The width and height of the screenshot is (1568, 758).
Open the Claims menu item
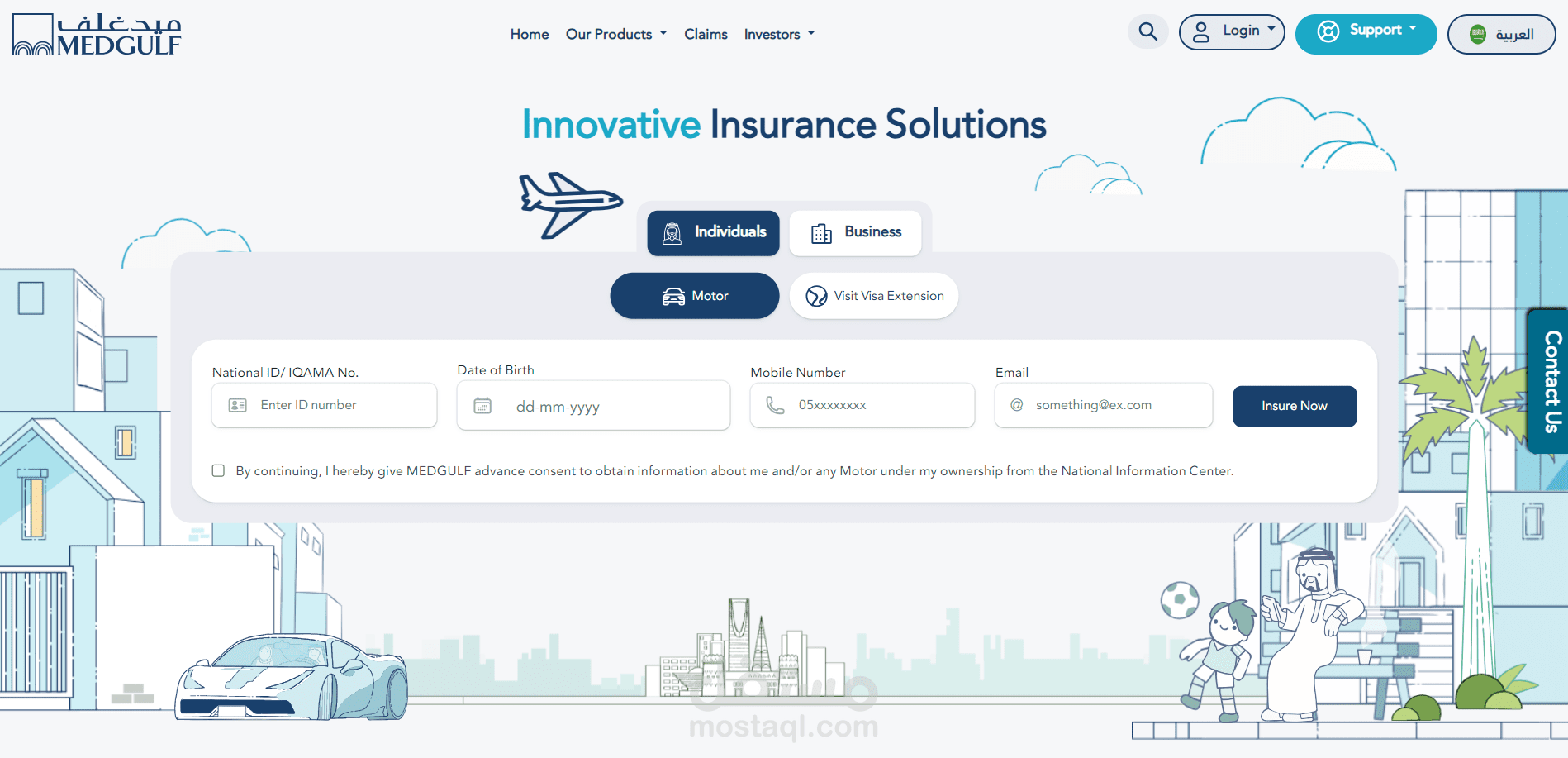(x=706, y=34)
